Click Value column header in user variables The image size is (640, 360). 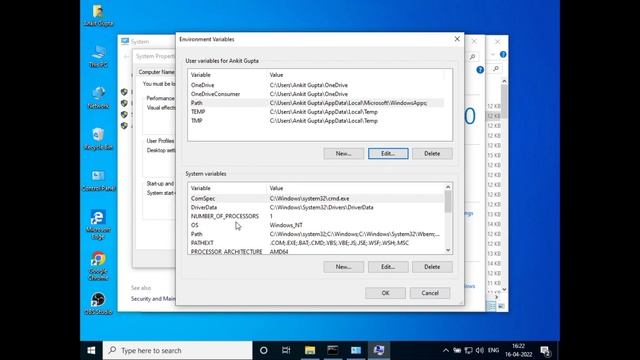tap(355, 75)
